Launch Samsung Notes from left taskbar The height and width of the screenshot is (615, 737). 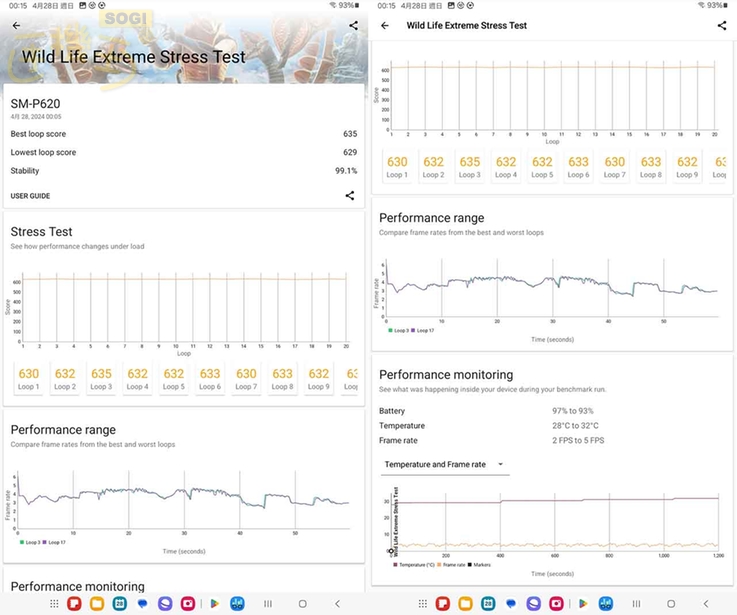point(74,603)
